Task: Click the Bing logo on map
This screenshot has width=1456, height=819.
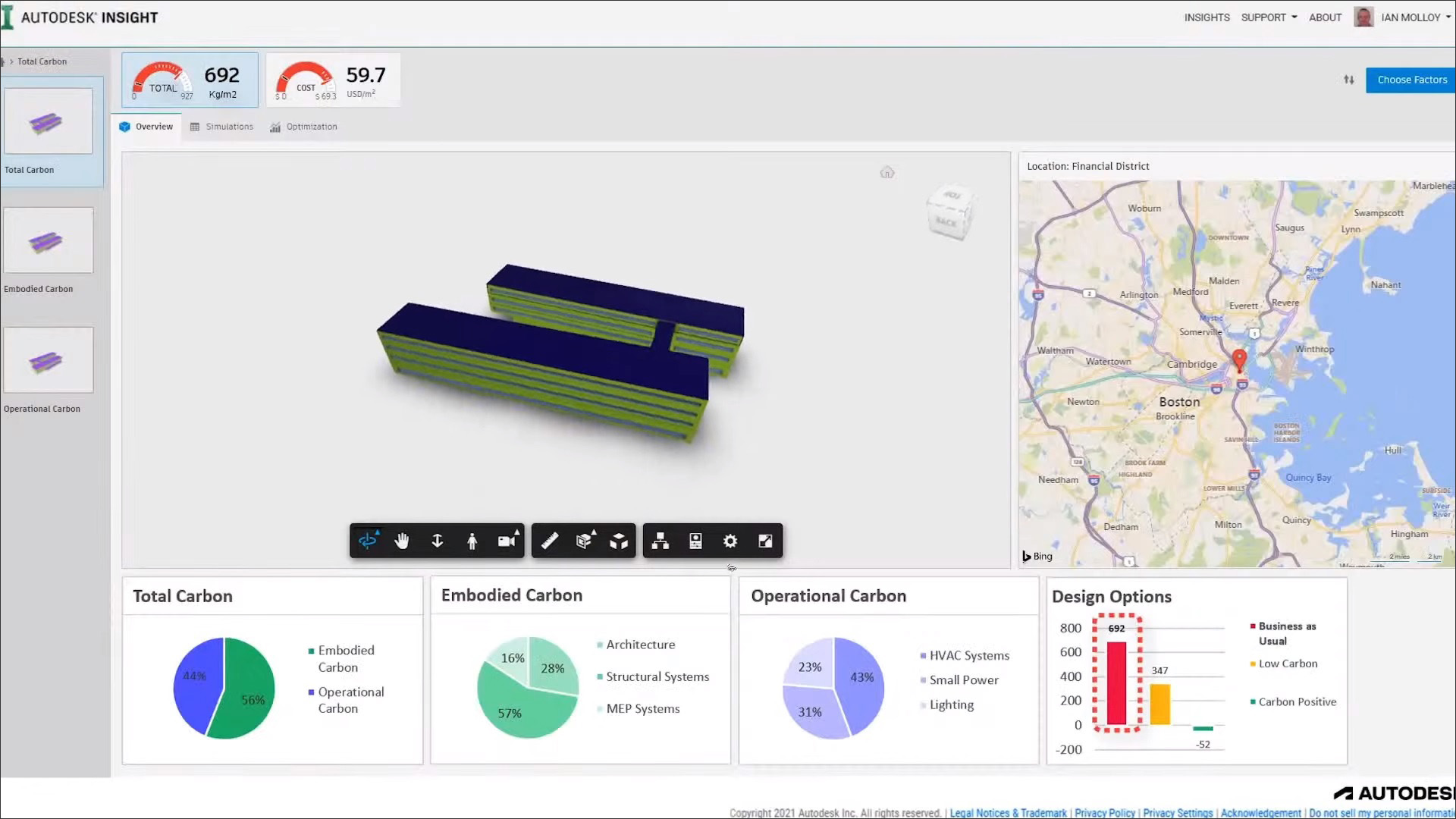Action: click(x=1037, y=556)
